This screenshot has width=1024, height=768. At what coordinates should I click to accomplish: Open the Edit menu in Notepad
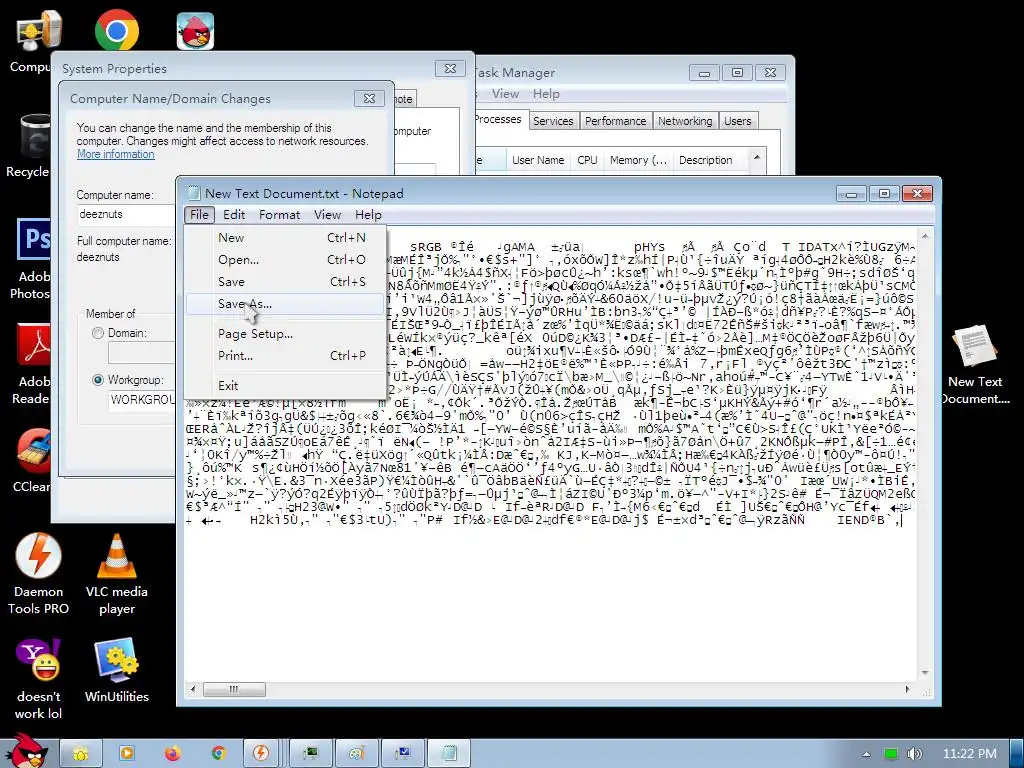pyautogui.click(x=234, y=214)
